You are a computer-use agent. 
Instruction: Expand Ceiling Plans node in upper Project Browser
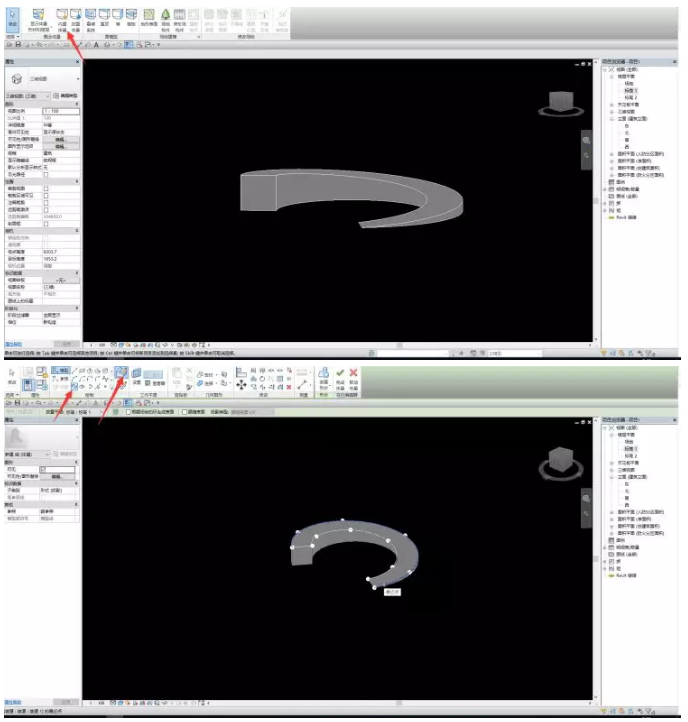click(612, 105)
